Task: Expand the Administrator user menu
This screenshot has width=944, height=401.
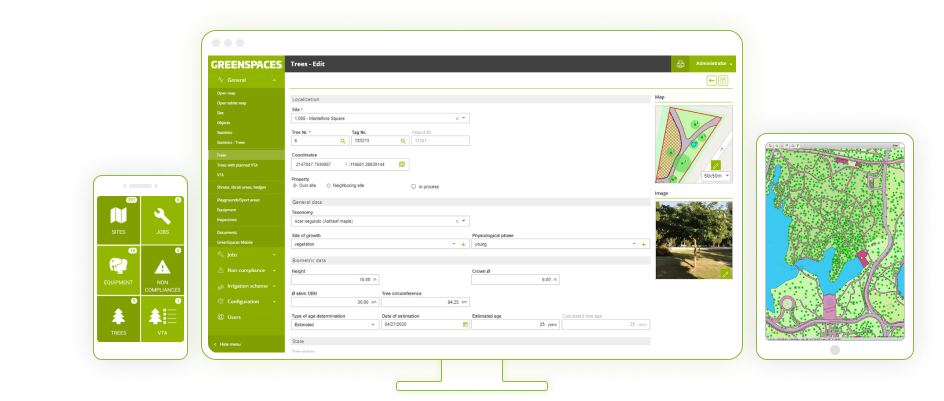Action: (713, 64)
